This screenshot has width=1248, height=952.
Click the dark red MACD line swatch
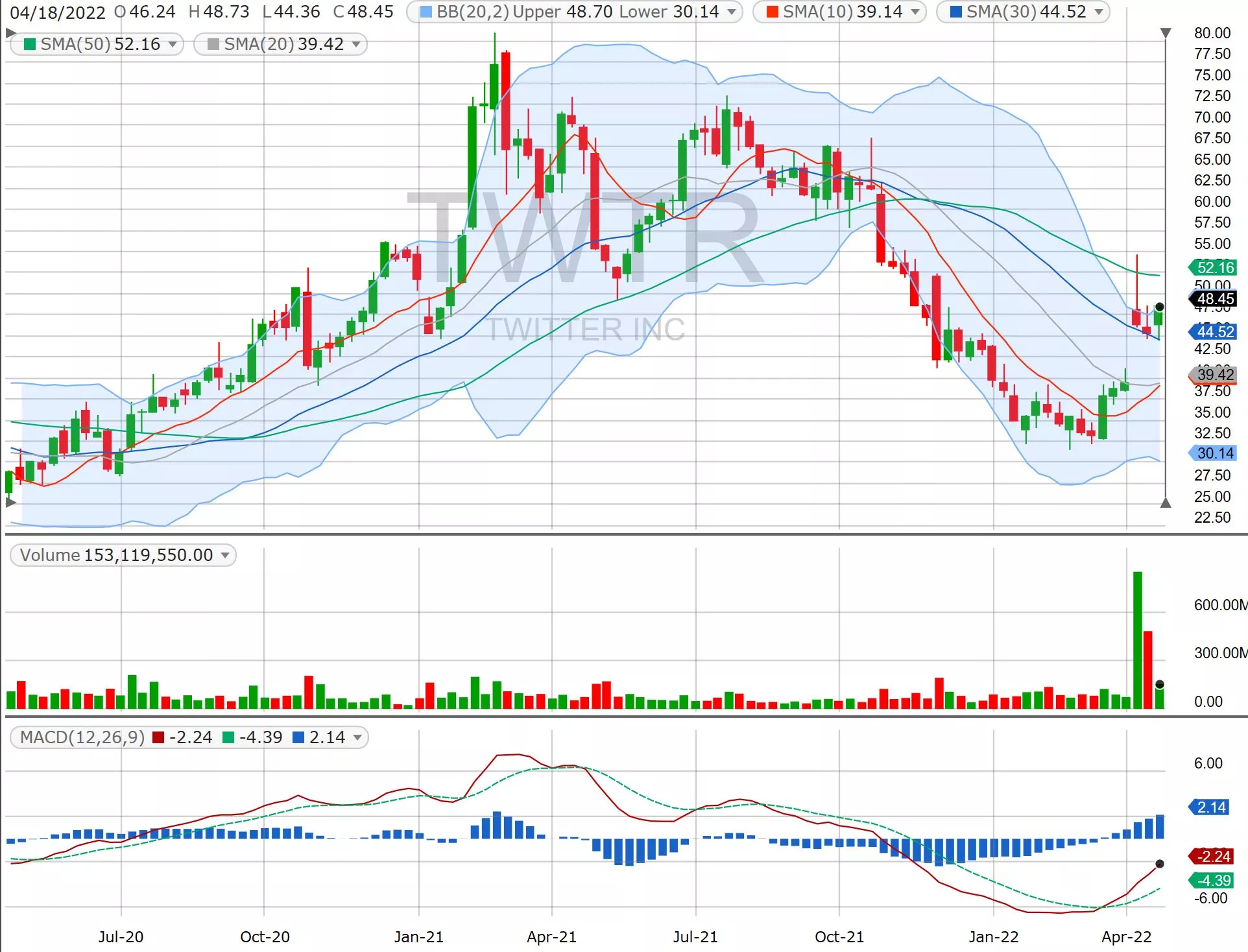point(158,737)
